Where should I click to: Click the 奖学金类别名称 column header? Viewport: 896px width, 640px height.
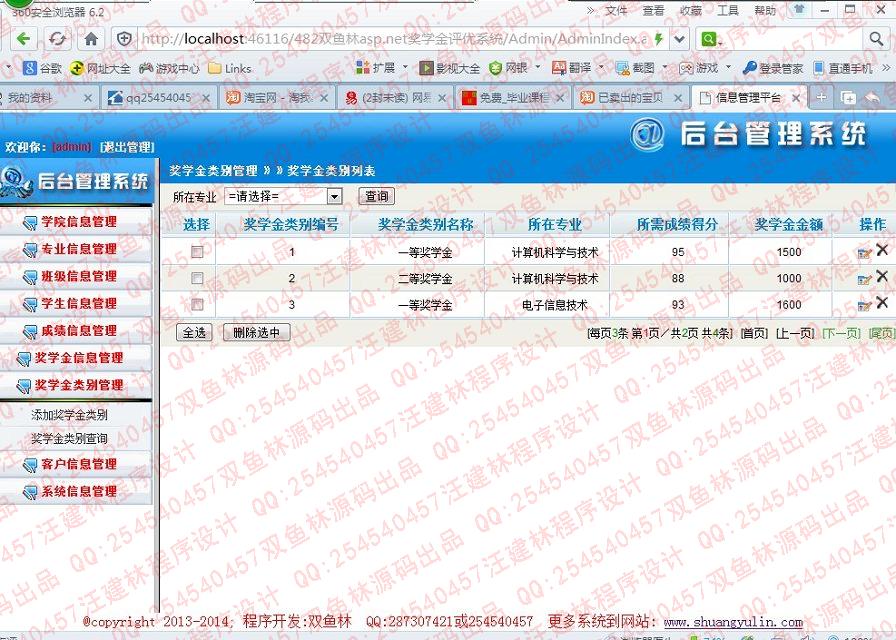[426, 225]
